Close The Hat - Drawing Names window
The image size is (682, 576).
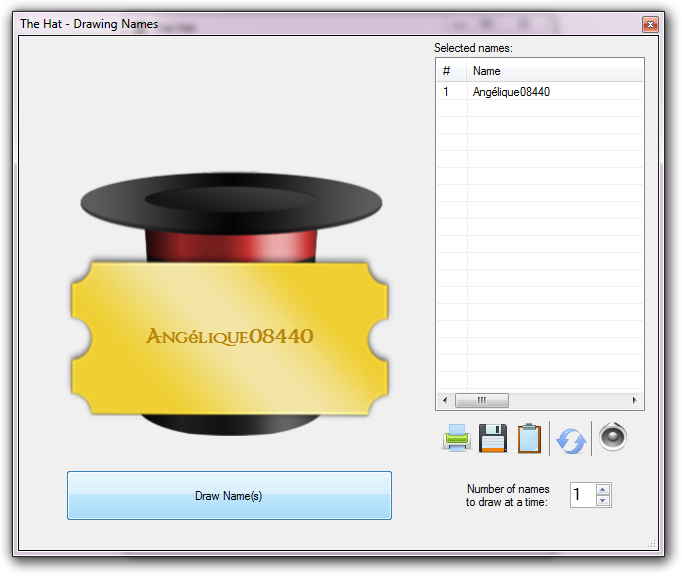click(650, 24)
